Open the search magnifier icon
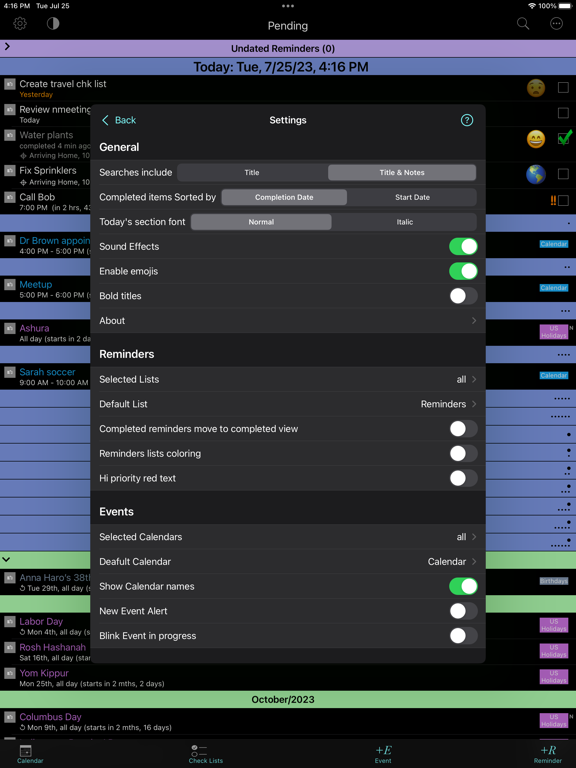 pos(523,24)
